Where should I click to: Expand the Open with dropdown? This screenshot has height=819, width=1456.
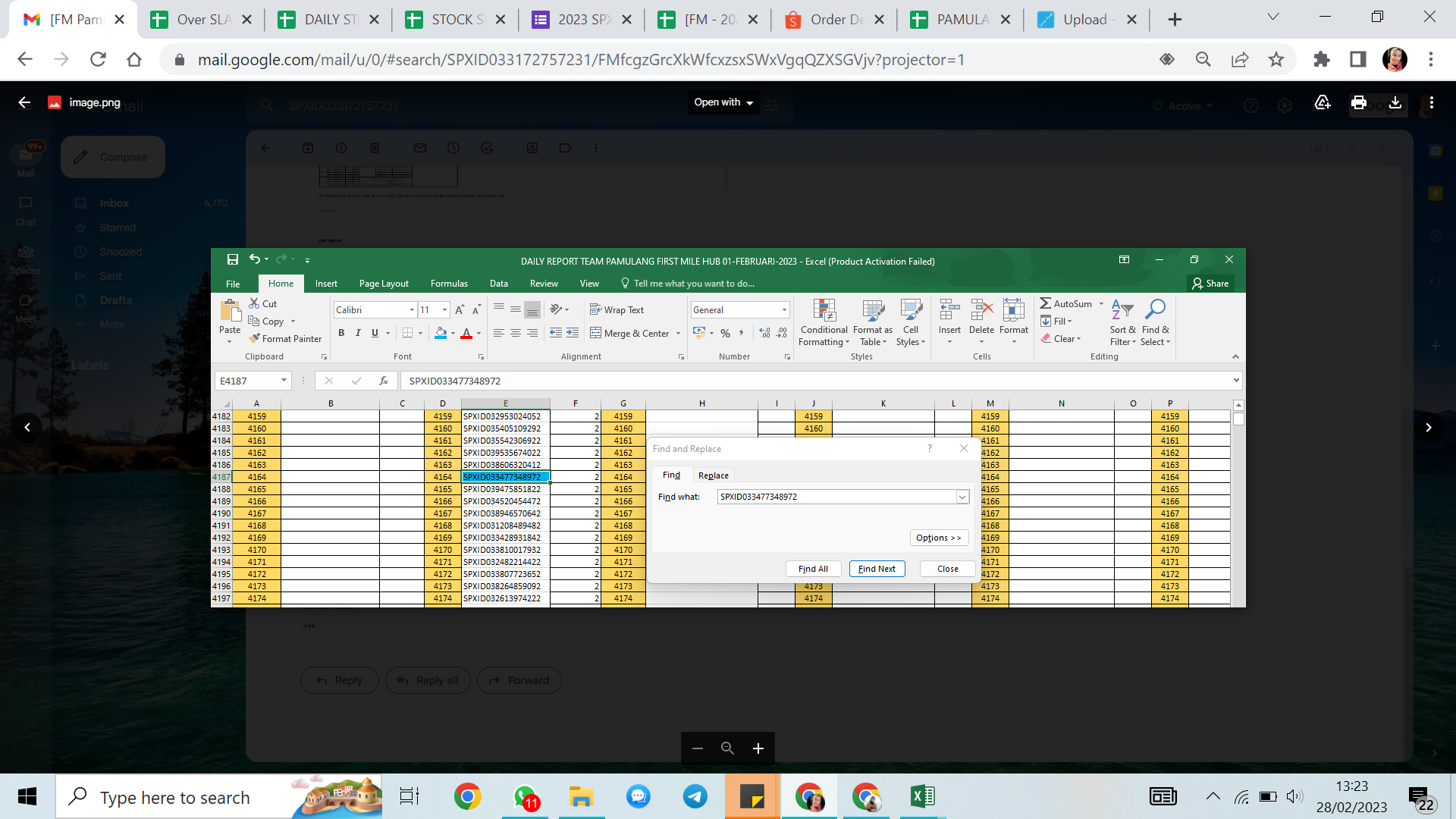724,102
